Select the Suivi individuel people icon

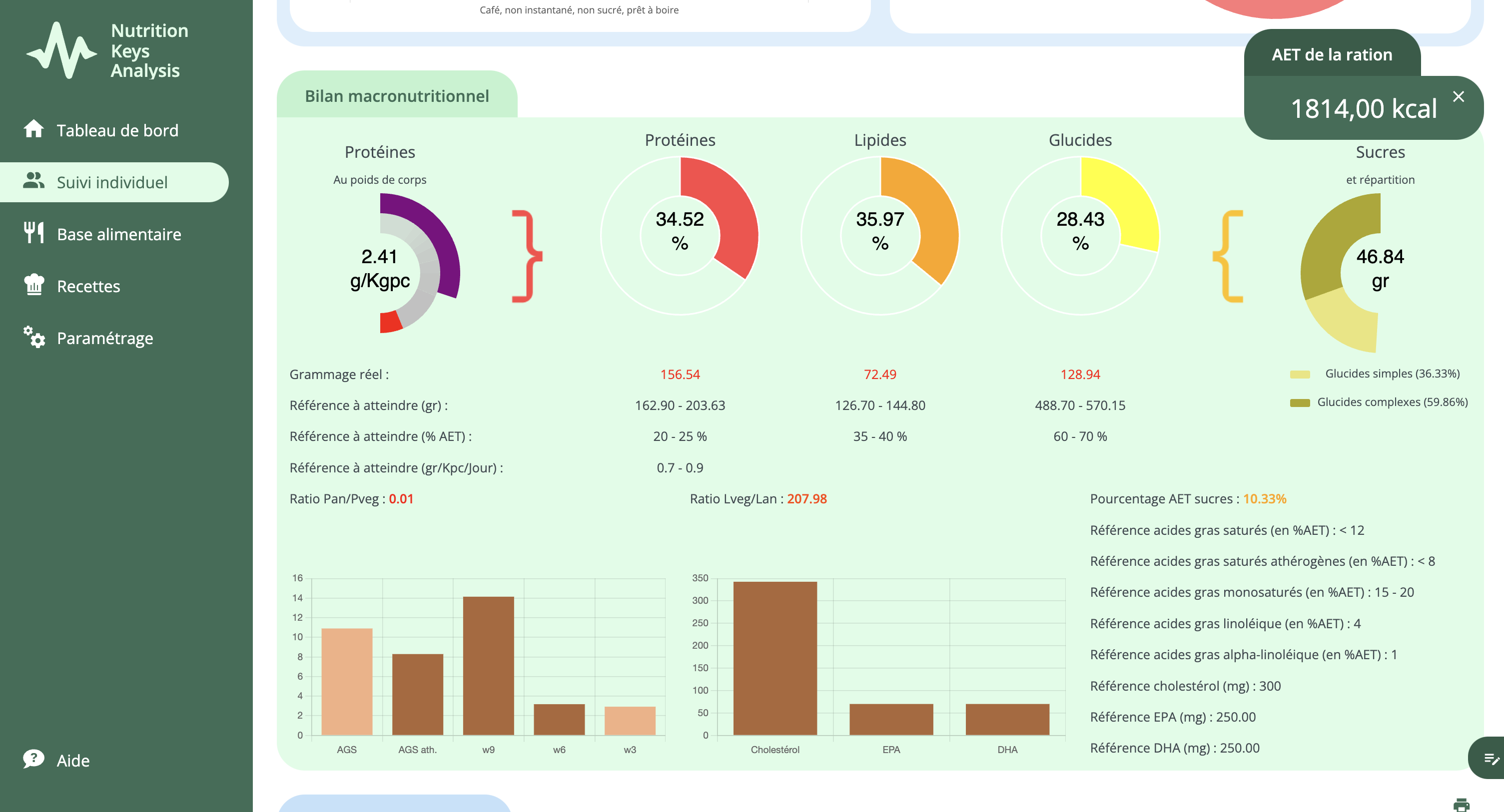(x=34, y=181)
